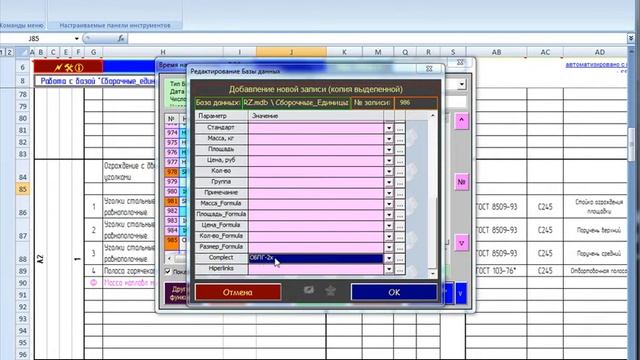
Task: Click the lightning icon in red header cell
Action: click(58, 67)
